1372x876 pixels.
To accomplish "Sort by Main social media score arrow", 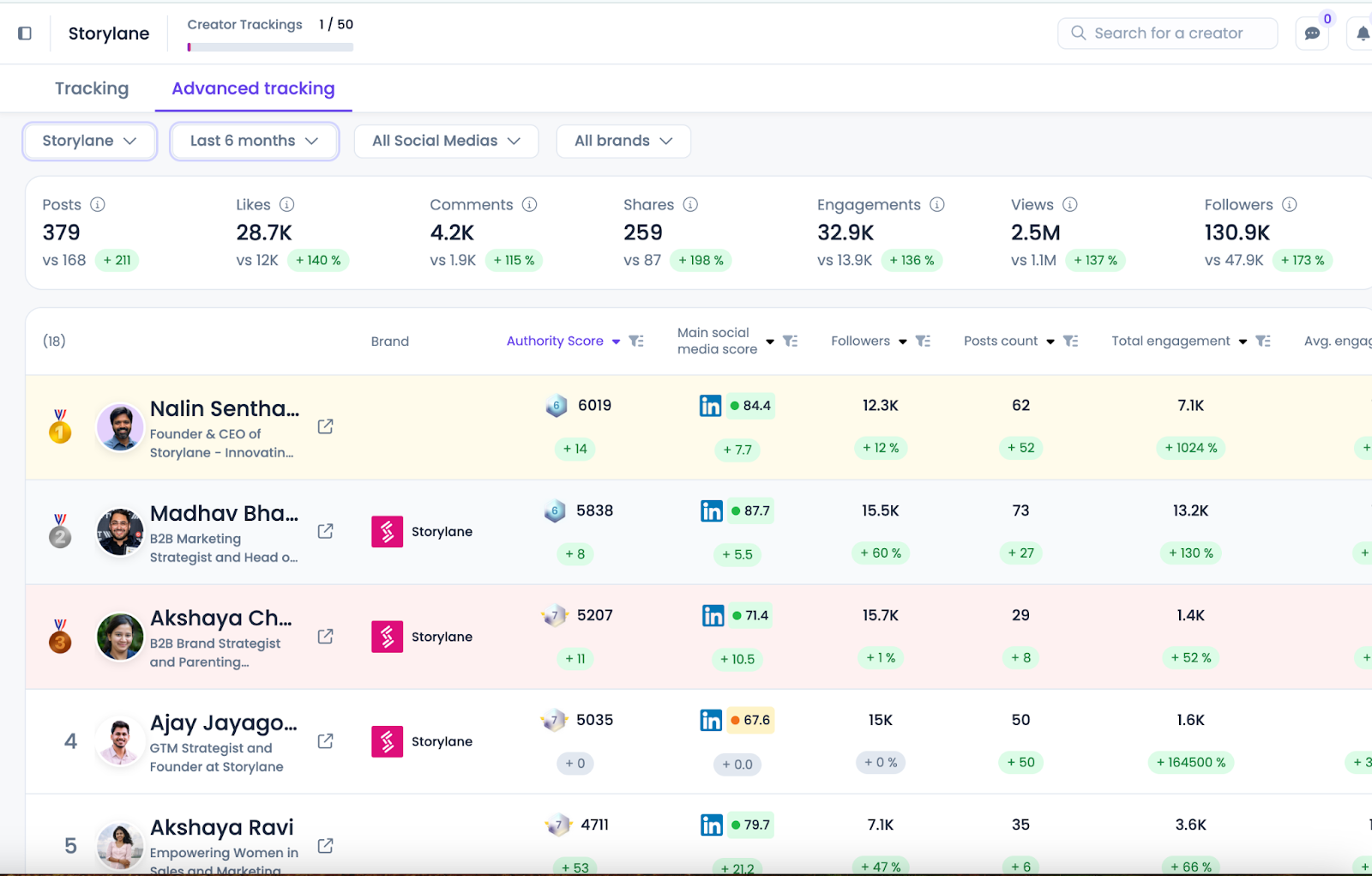I will (x=770, y=341).
